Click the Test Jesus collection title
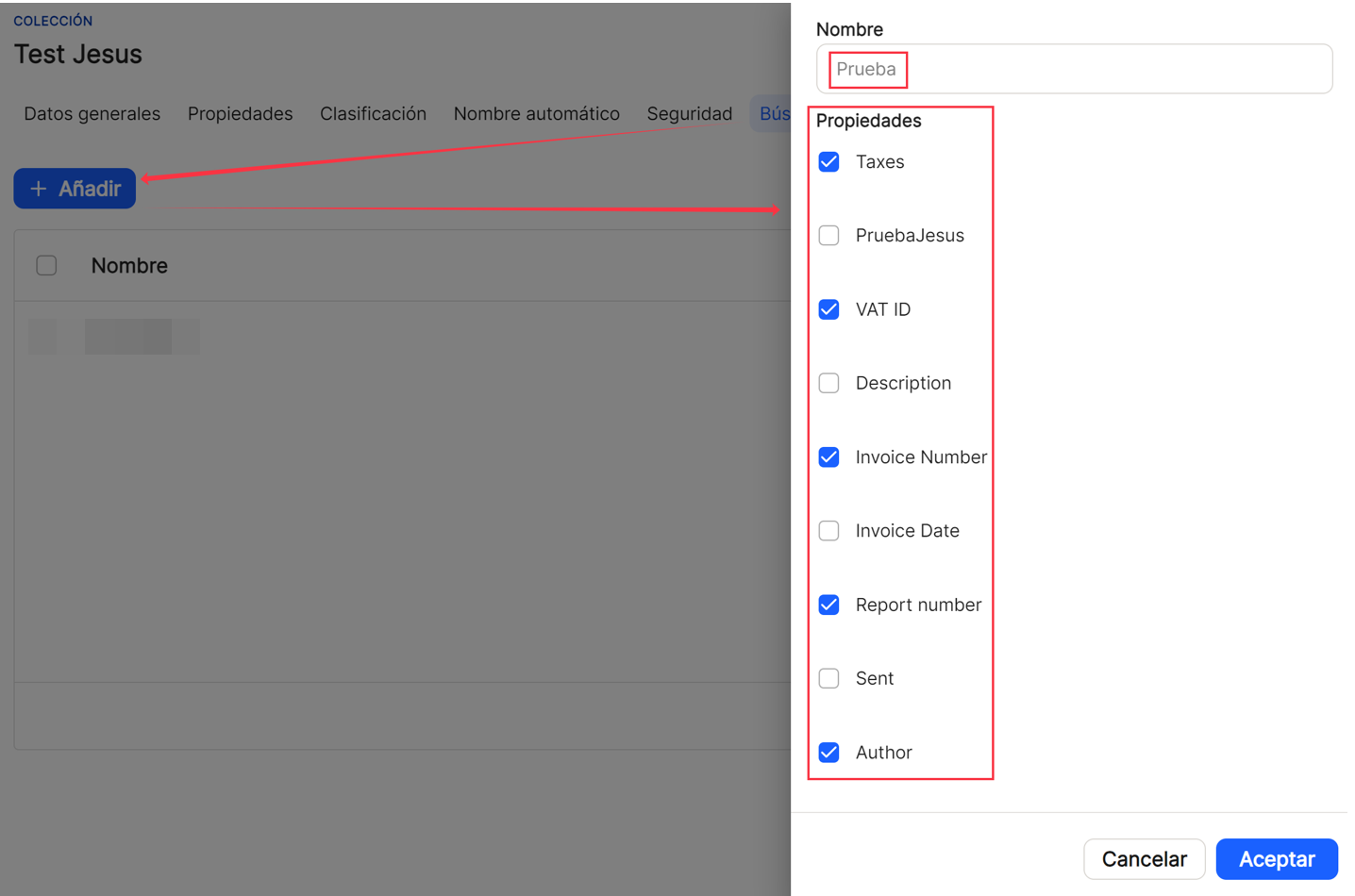The width and height of the screenshot is (1355, 896). [78, 55]
